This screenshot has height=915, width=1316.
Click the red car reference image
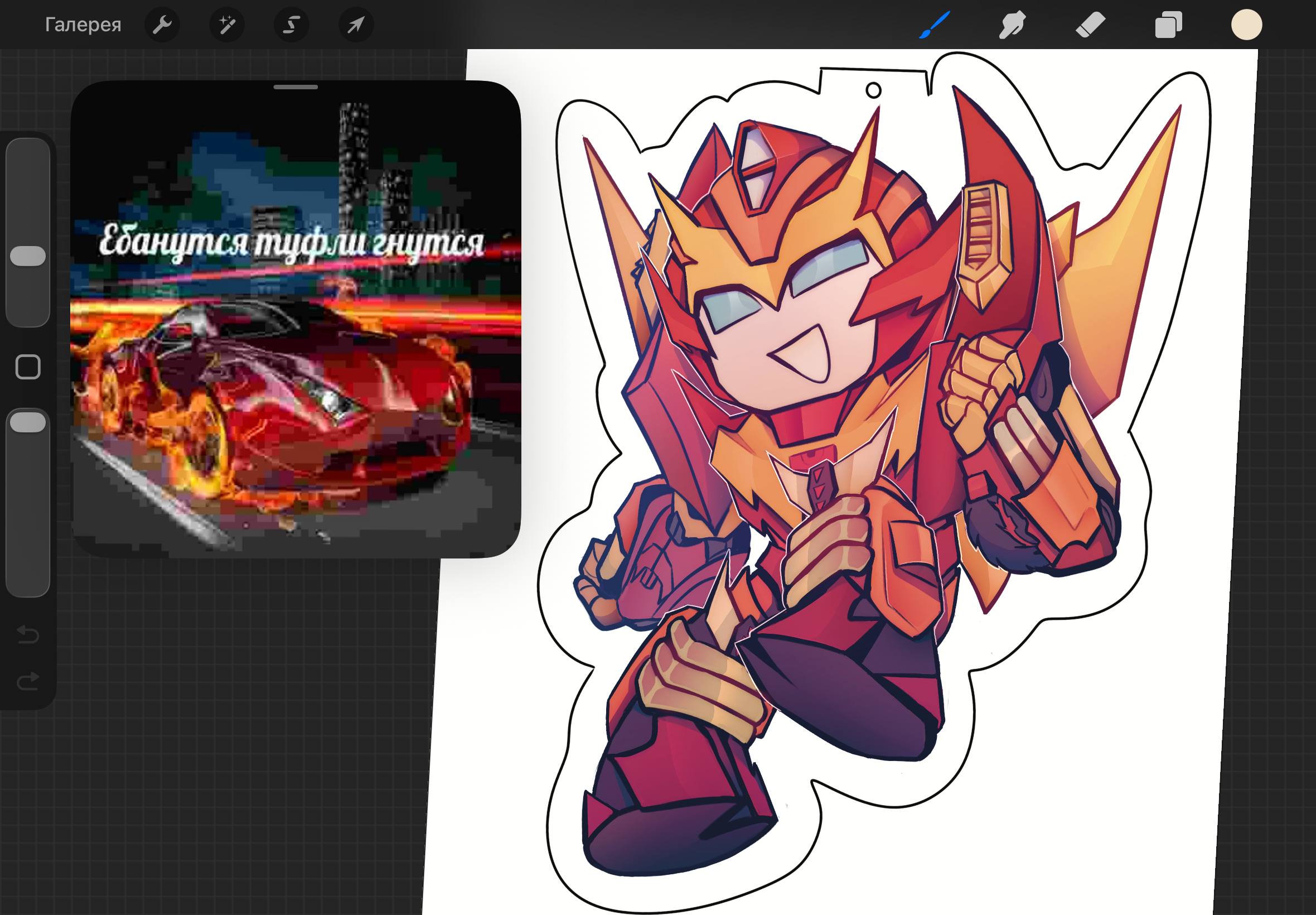tap(296, 319)
